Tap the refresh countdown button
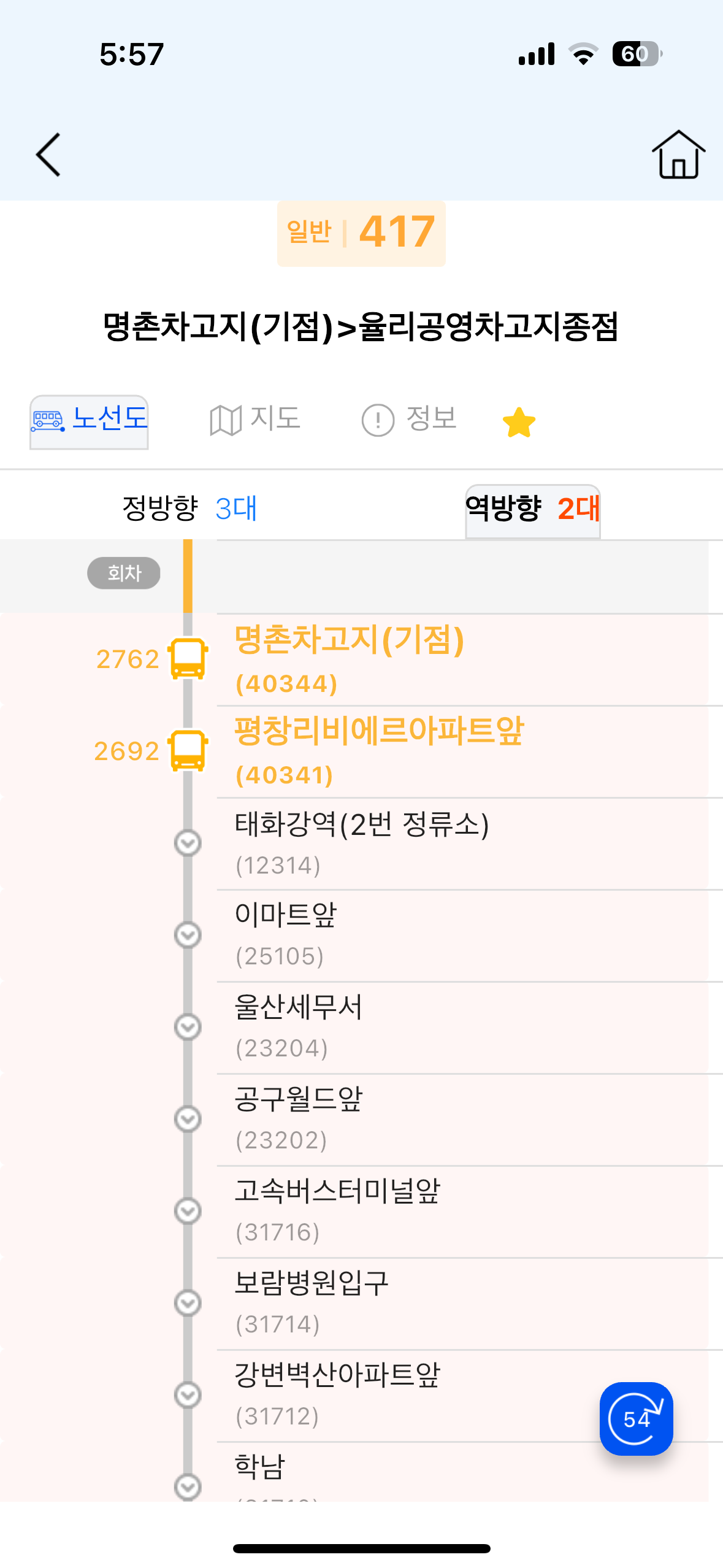This screenshot has height=1568, width=723. click(x=636, y=1418)
